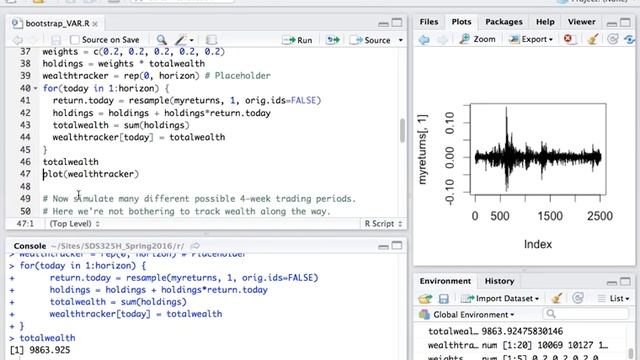Minimize the source editor pane

(x=383, y=23)
